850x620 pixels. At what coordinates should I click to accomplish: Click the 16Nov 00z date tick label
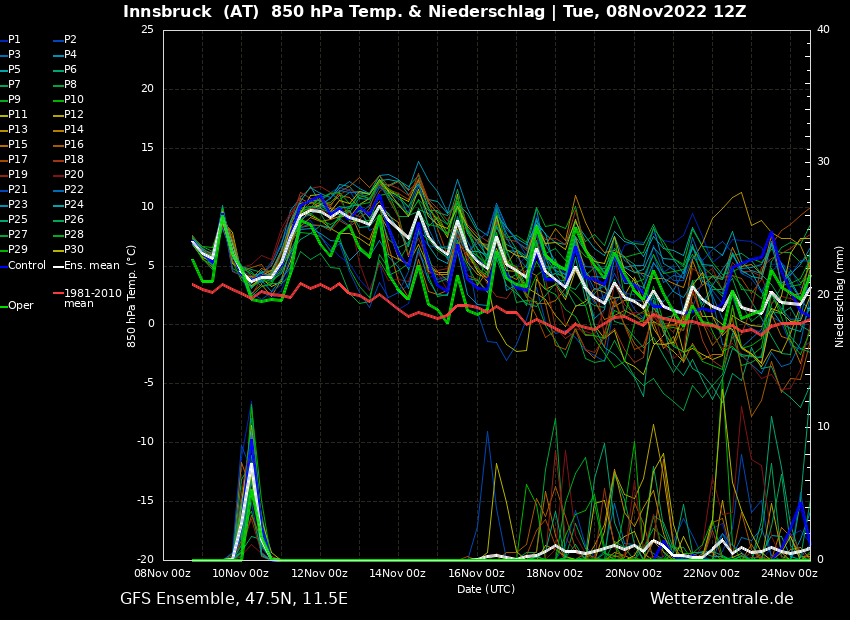click(476, 574)
